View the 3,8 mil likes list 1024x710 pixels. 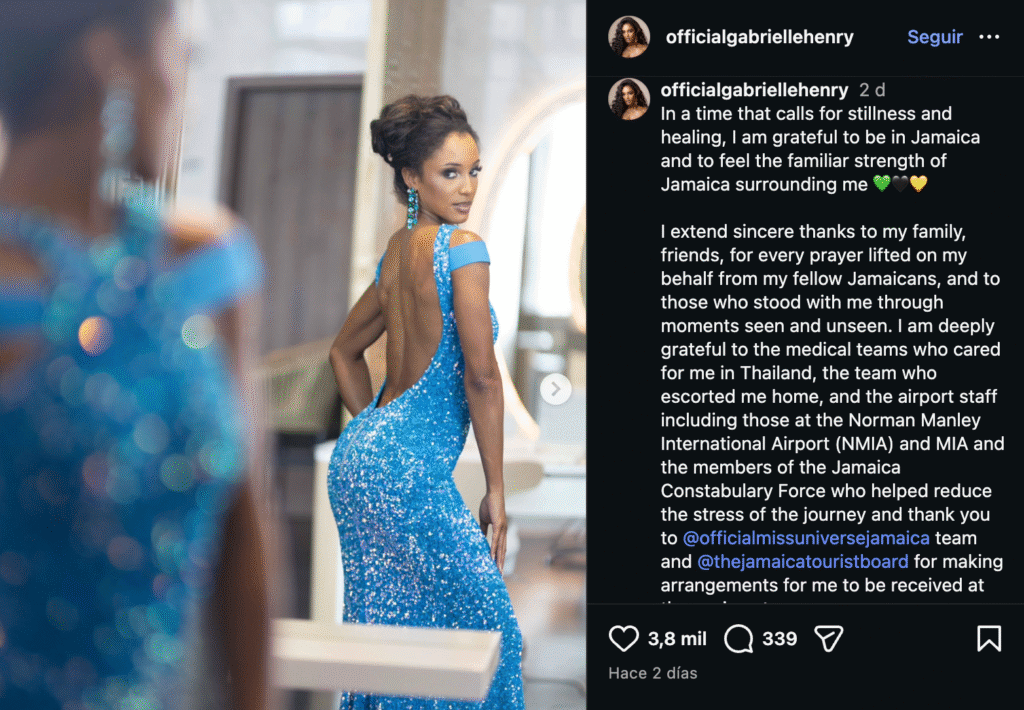coord(677,638)
